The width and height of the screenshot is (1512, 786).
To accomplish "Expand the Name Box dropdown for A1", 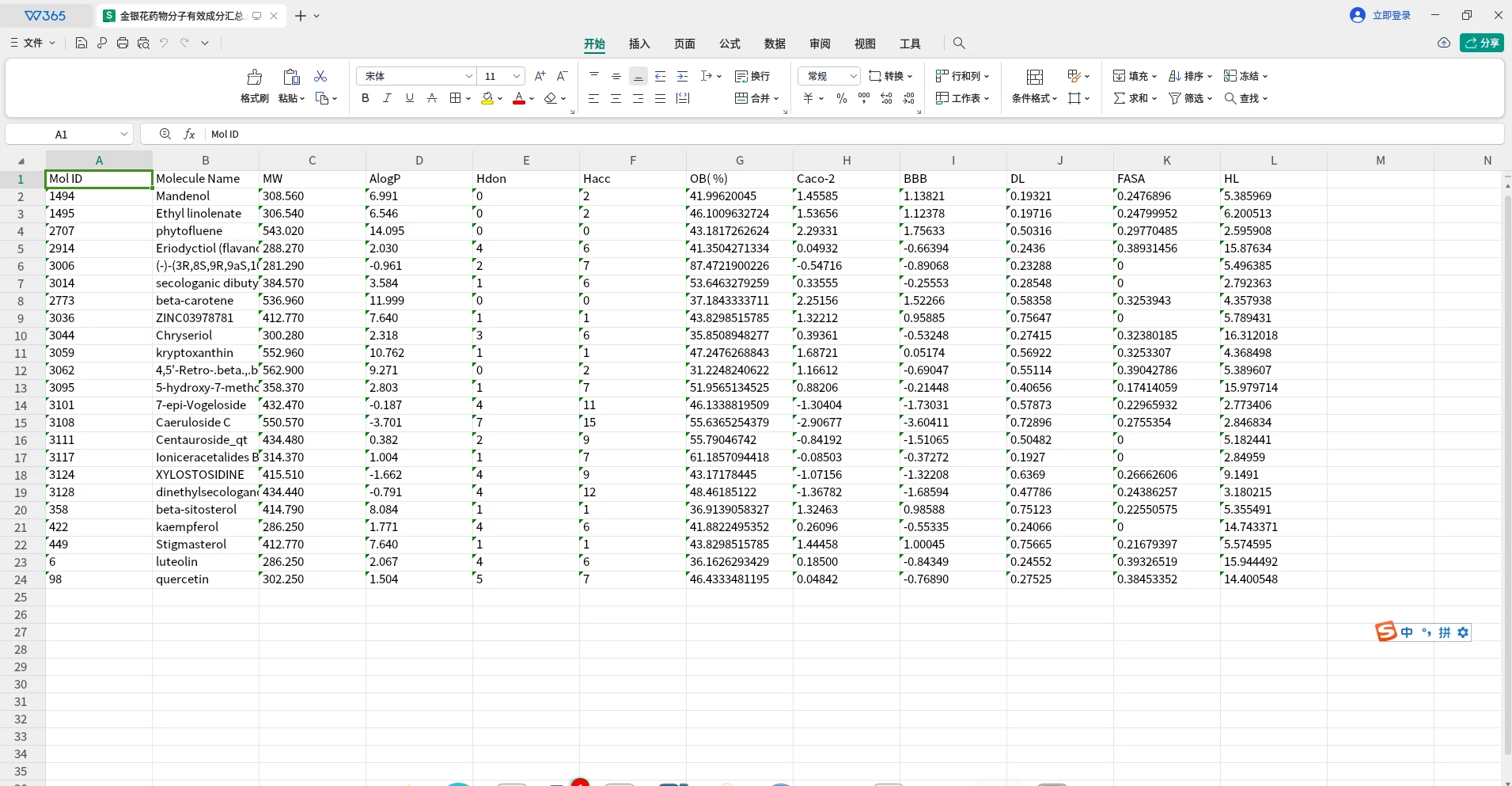I will click(124, 135).
